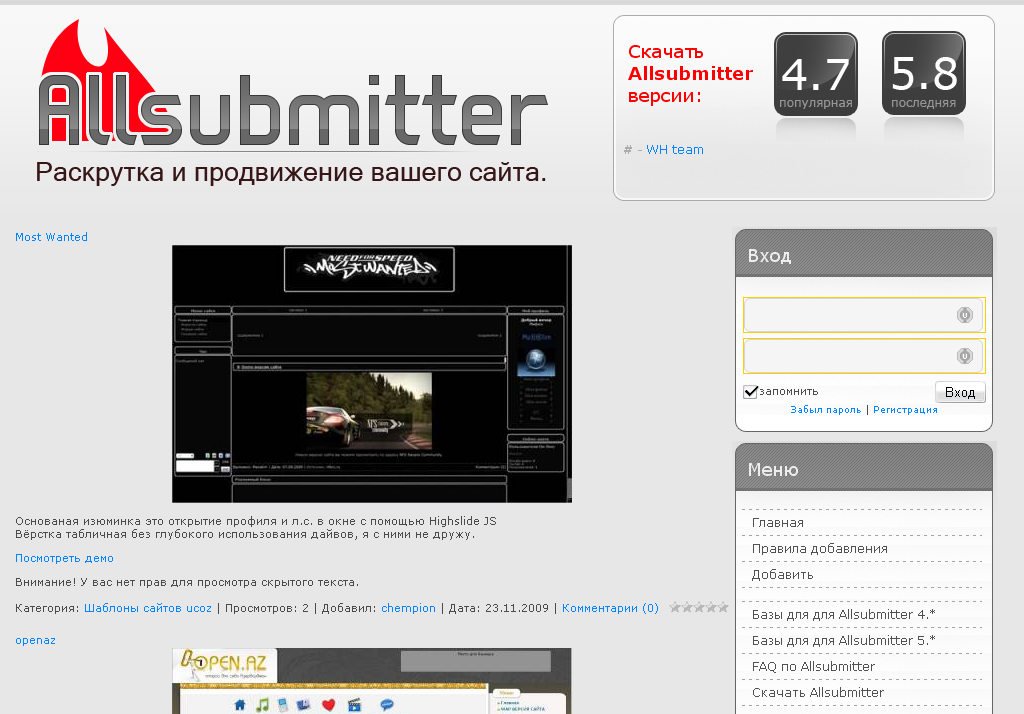Open the 'Забыл пароль' link
Screen dimensions: 1024x714
point(825,410)
